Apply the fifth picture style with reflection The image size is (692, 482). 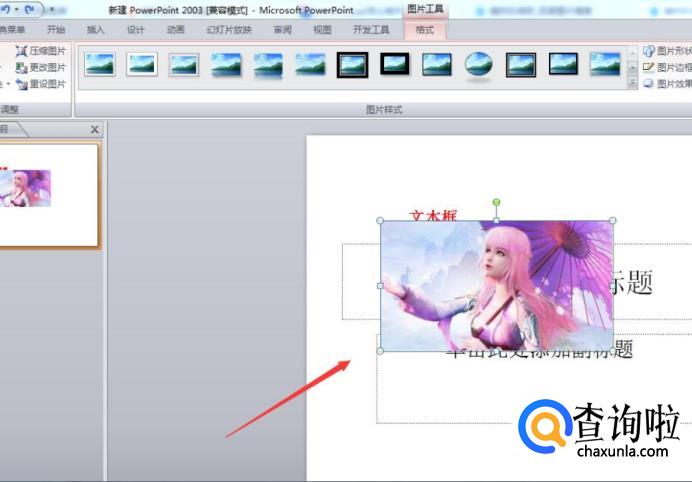[x=268, y=65]
